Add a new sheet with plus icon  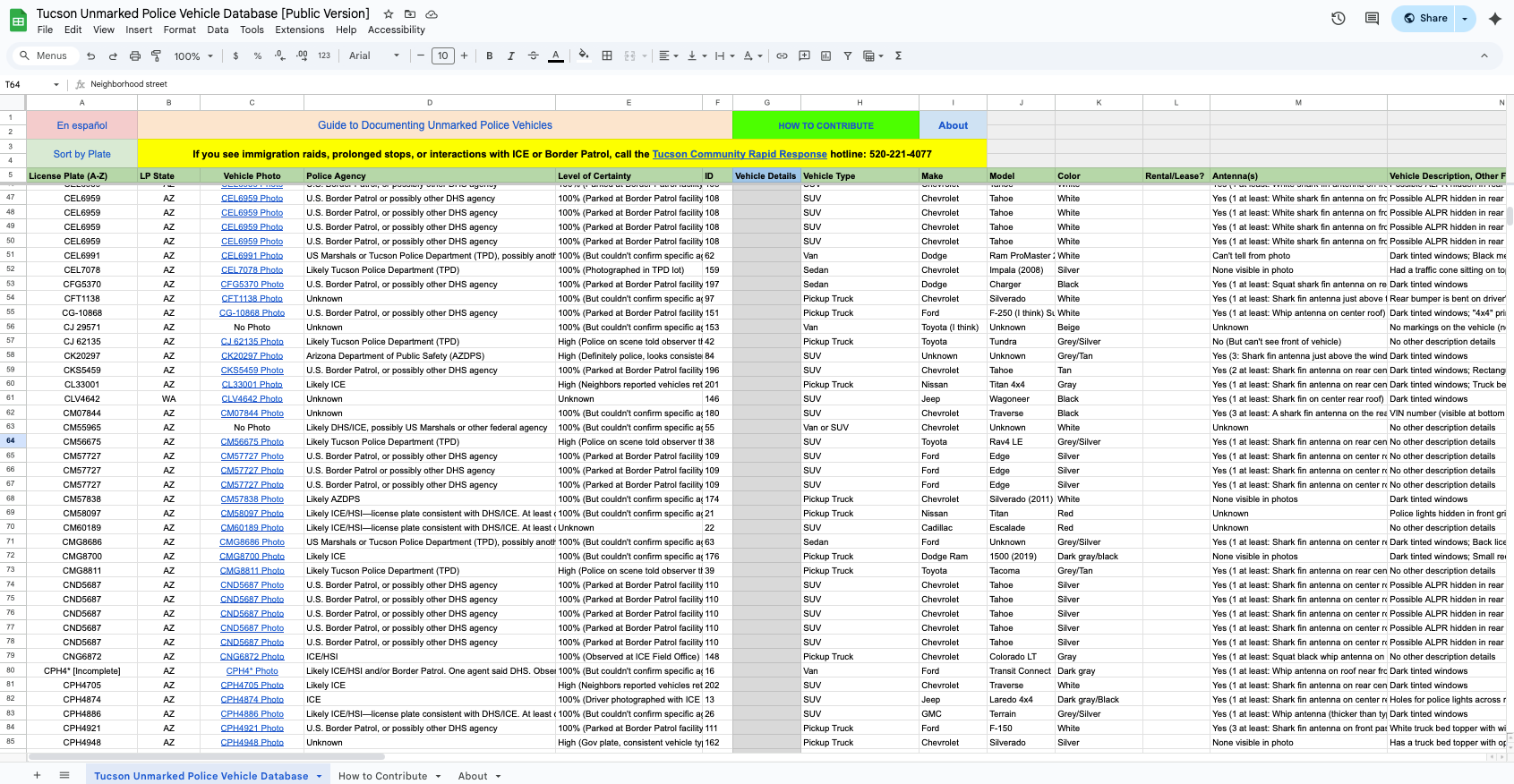[x=37, y=775]
